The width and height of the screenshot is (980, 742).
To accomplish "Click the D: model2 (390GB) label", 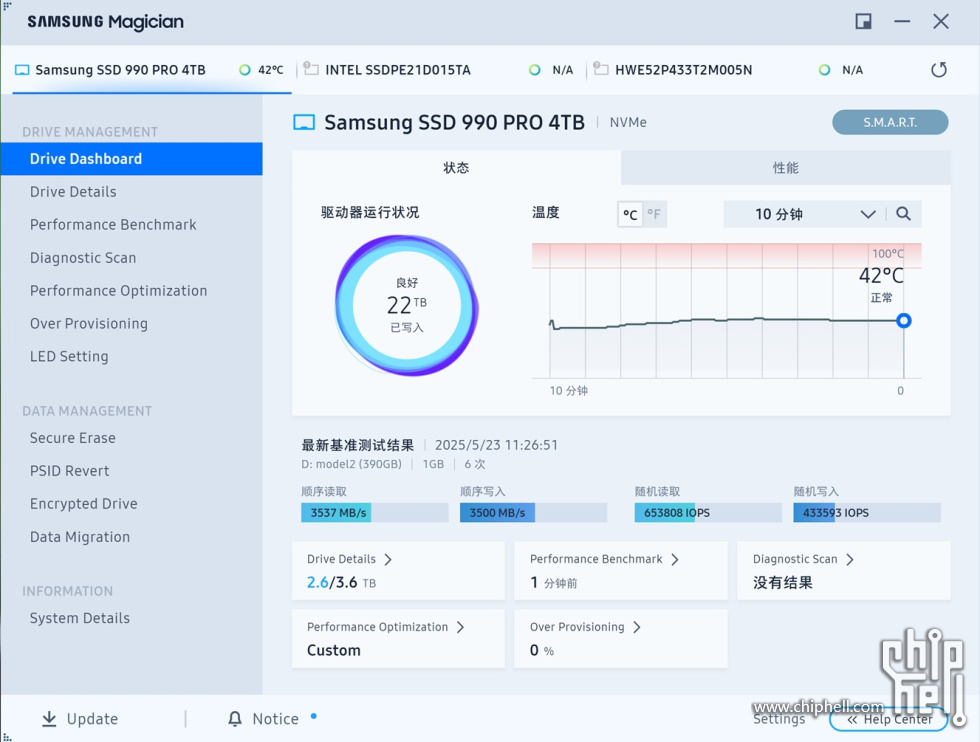I will (351, 464).
